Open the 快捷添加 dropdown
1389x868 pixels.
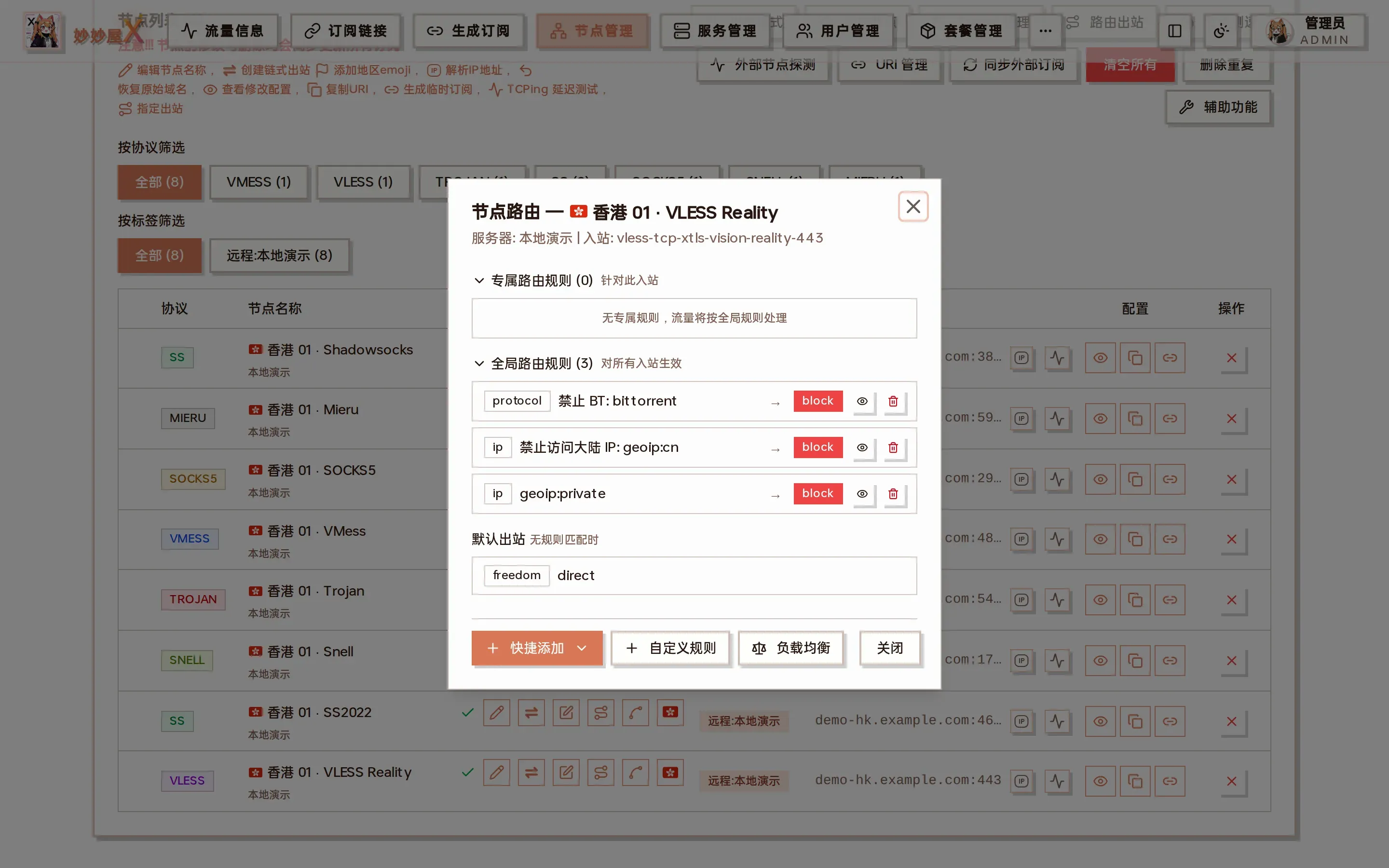coord(537,648)
